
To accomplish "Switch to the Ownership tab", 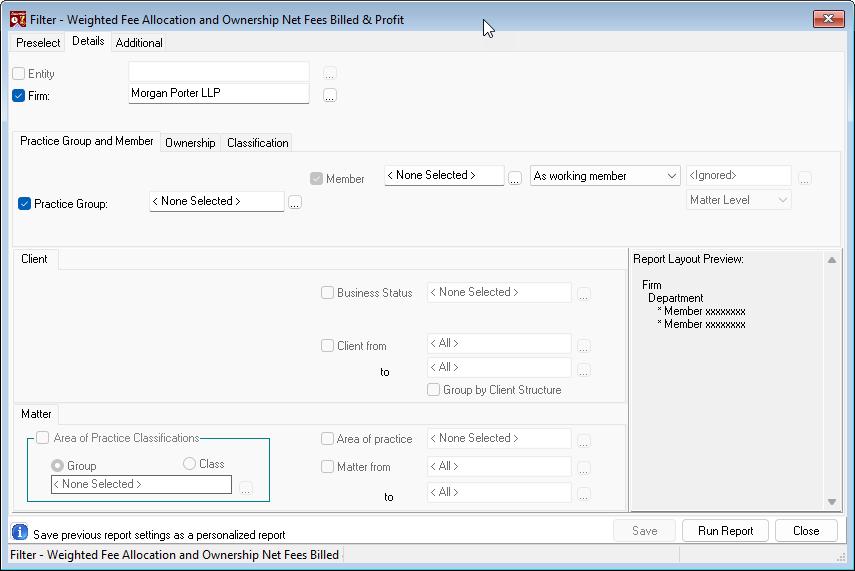I will [x=190, y=143].
